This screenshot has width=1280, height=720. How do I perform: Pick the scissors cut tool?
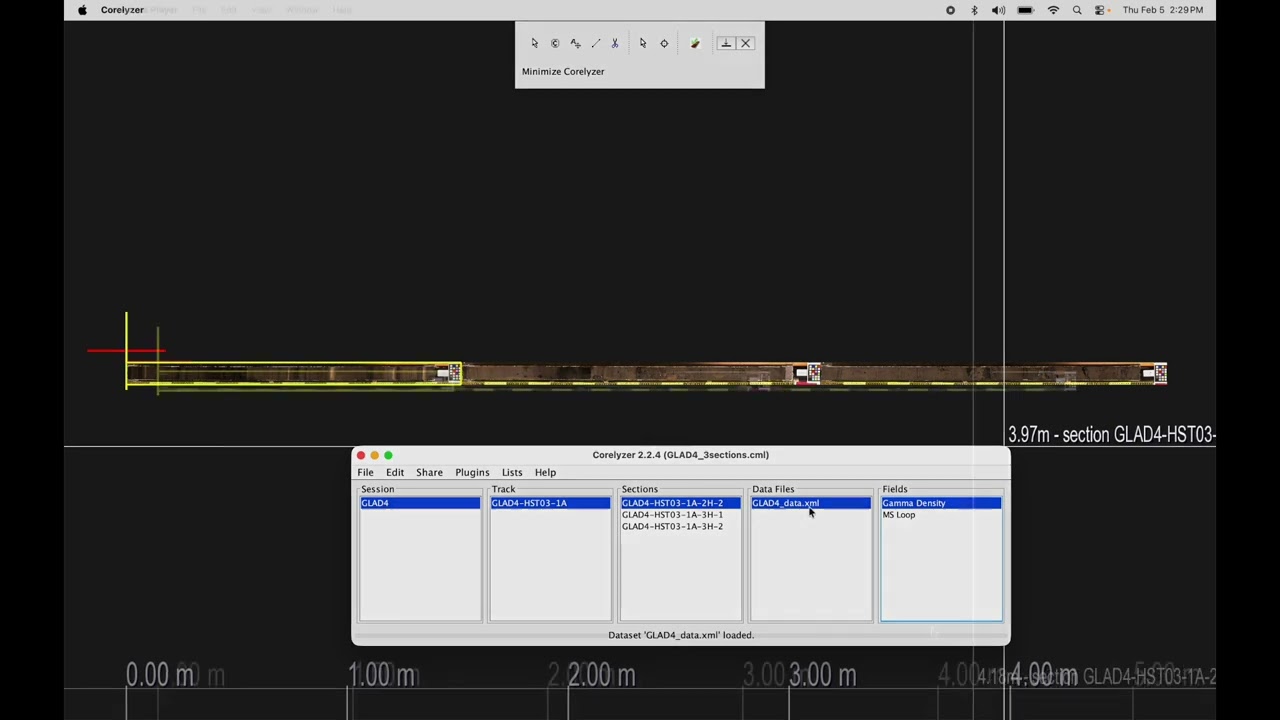(614, 43)
